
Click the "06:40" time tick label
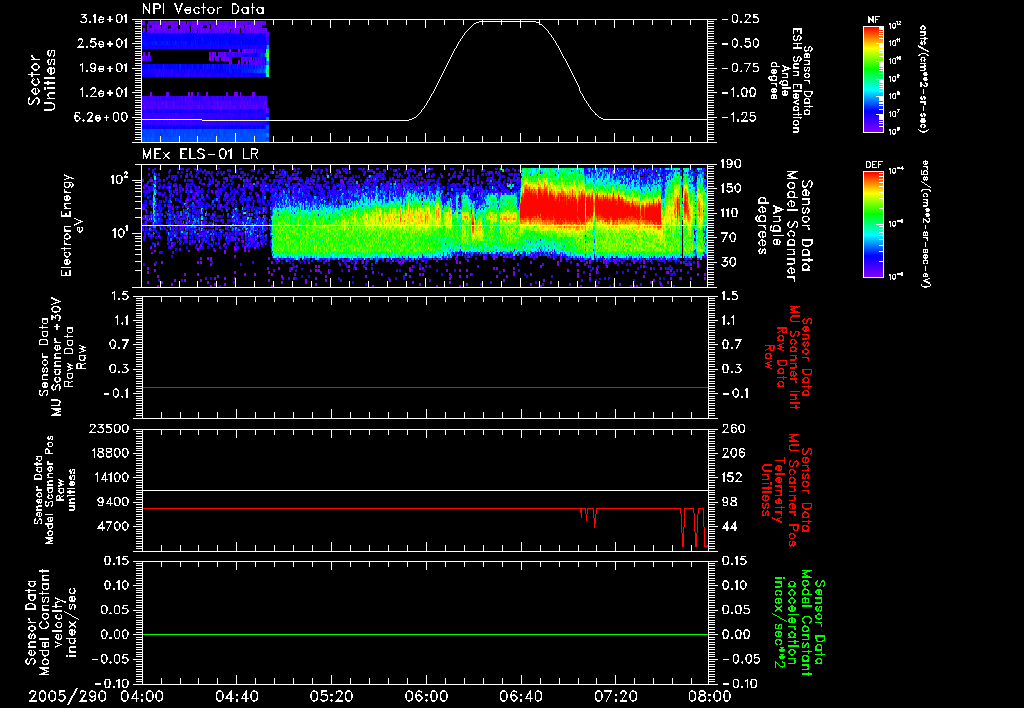click(520, 697)
